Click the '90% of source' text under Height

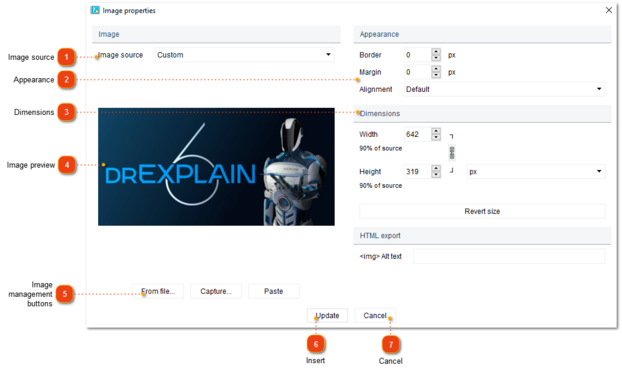380,186
